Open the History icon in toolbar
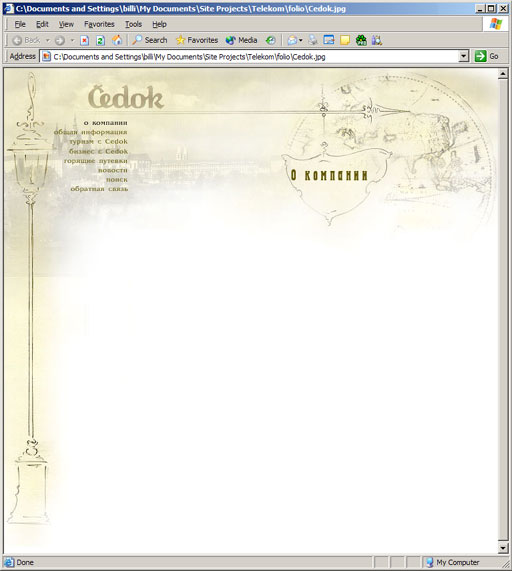Viewport: 512px width, 571px height. pyautogui.click(x=270, y=40)
